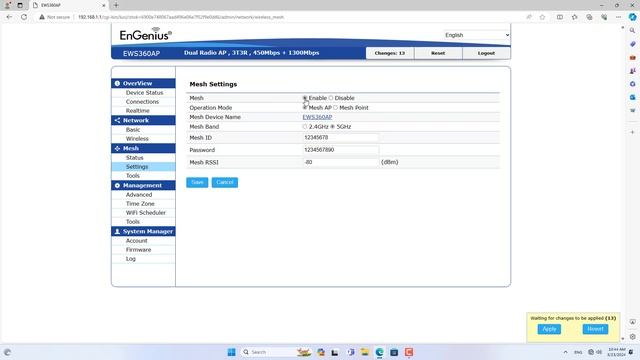Select Mesh Enable radio button

(x=305, y=98)
